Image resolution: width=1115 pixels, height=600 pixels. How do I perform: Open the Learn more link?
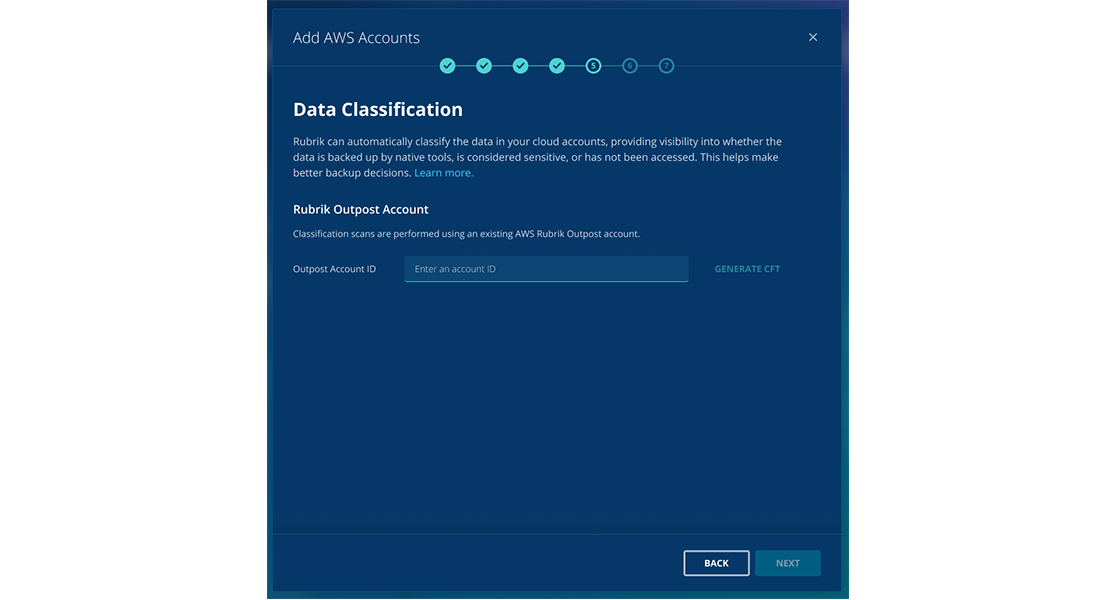tap(444, 173)
